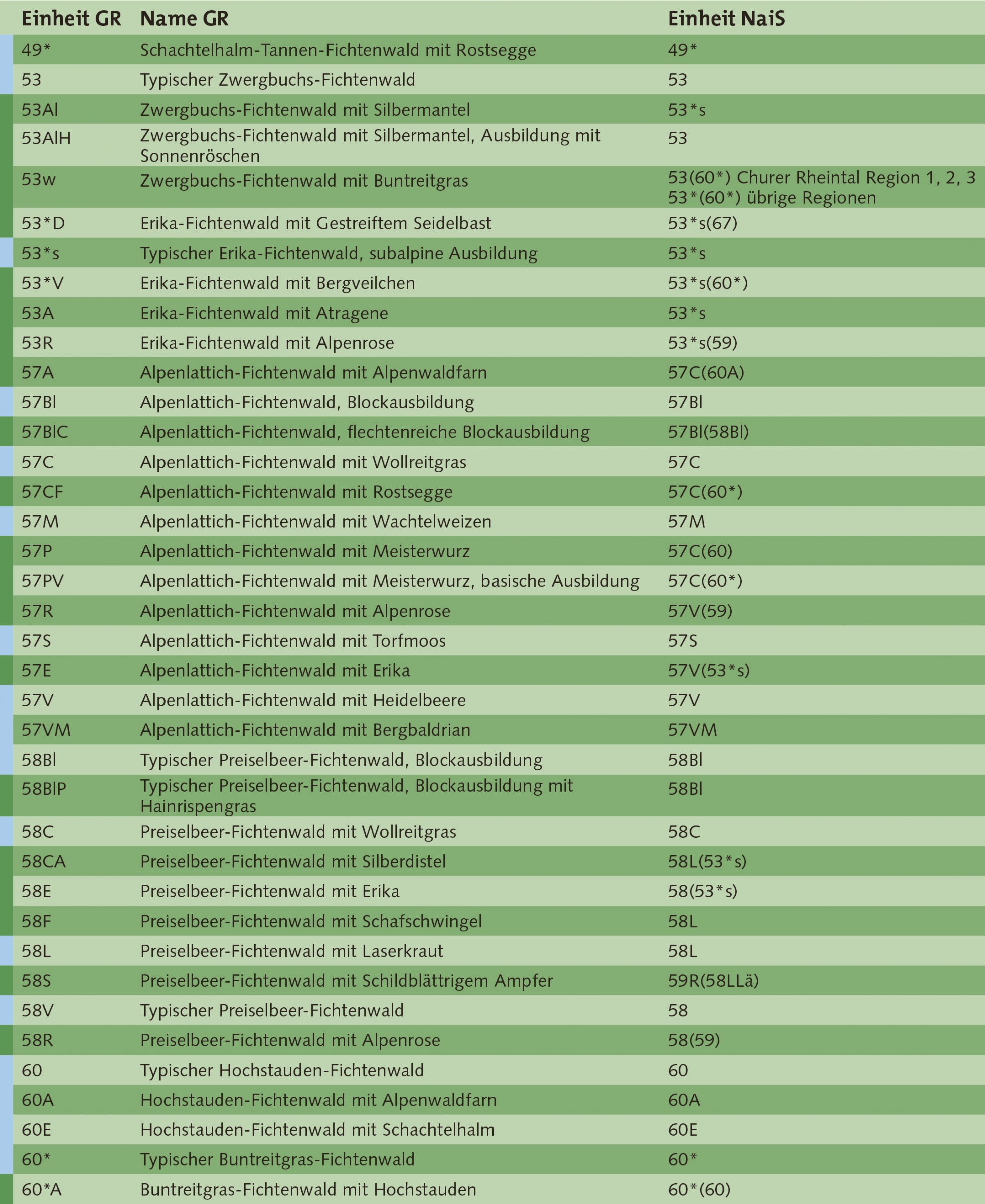Select 'Alpenlattich-Fichtenwald mit Wollreitgras'
985x1204 pixels.
coord(303,462)
